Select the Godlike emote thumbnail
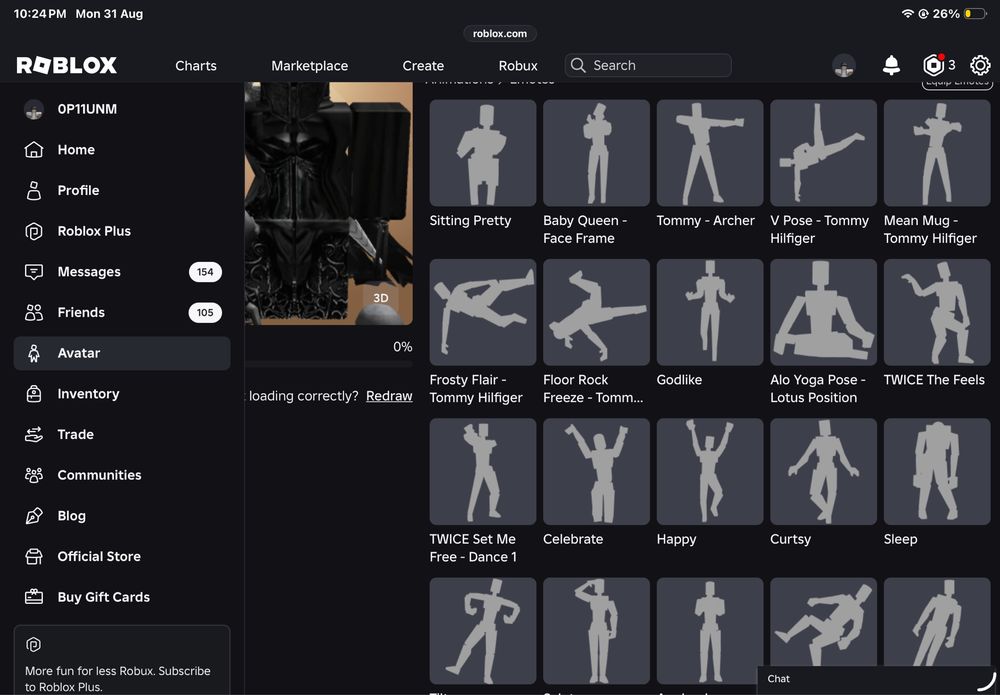The height and width of the screenshot is (695, 1000). point(710,312)
